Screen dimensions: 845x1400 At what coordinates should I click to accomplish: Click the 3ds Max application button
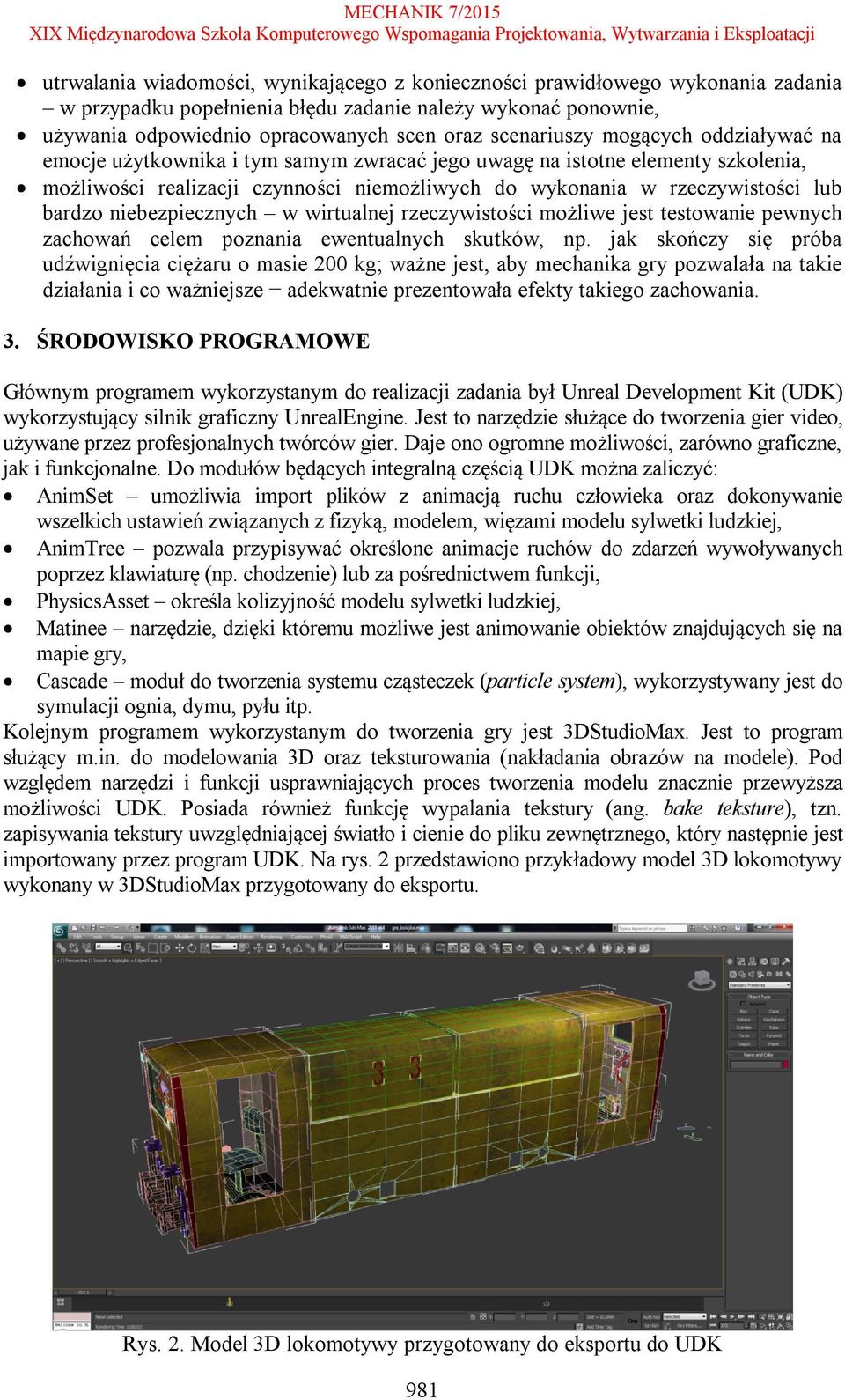[60, 931]
